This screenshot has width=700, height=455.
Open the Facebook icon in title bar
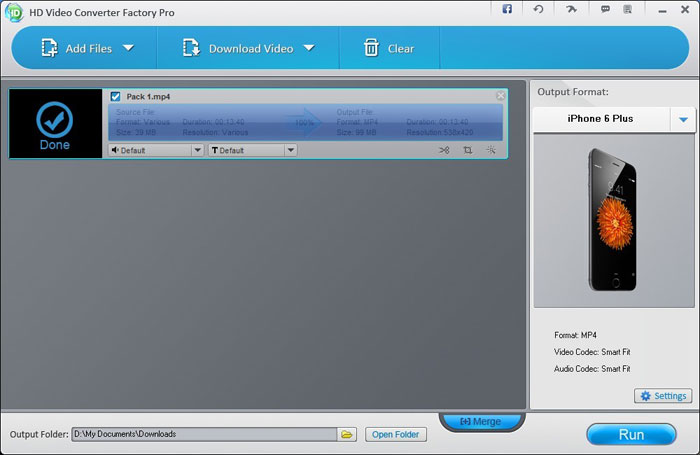pyautogui.click(x=507, y=9)
